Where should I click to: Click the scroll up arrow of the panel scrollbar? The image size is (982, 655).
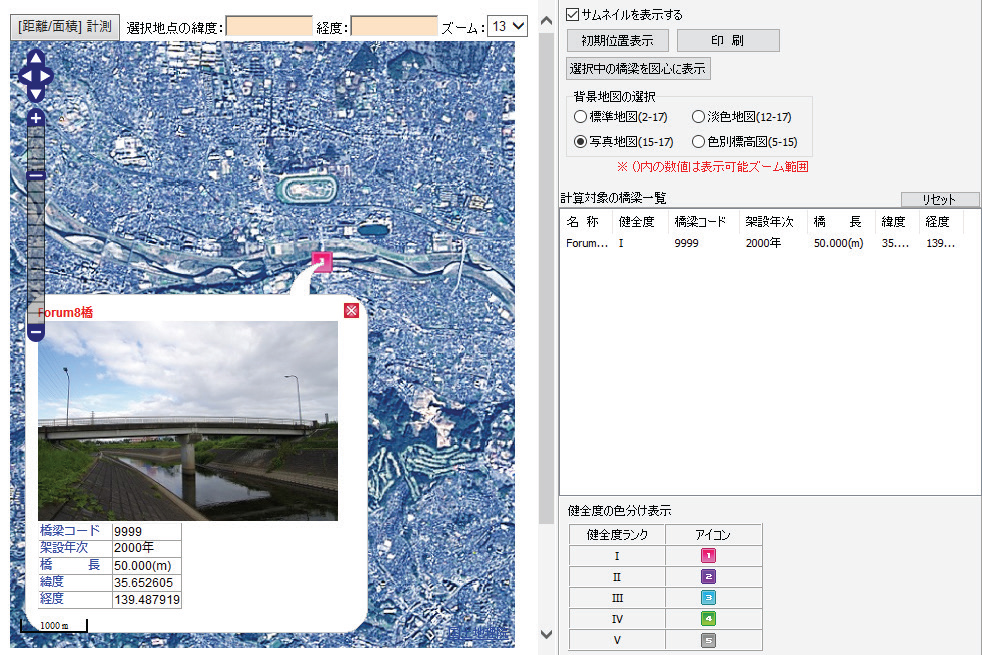(x=546, y=21)
